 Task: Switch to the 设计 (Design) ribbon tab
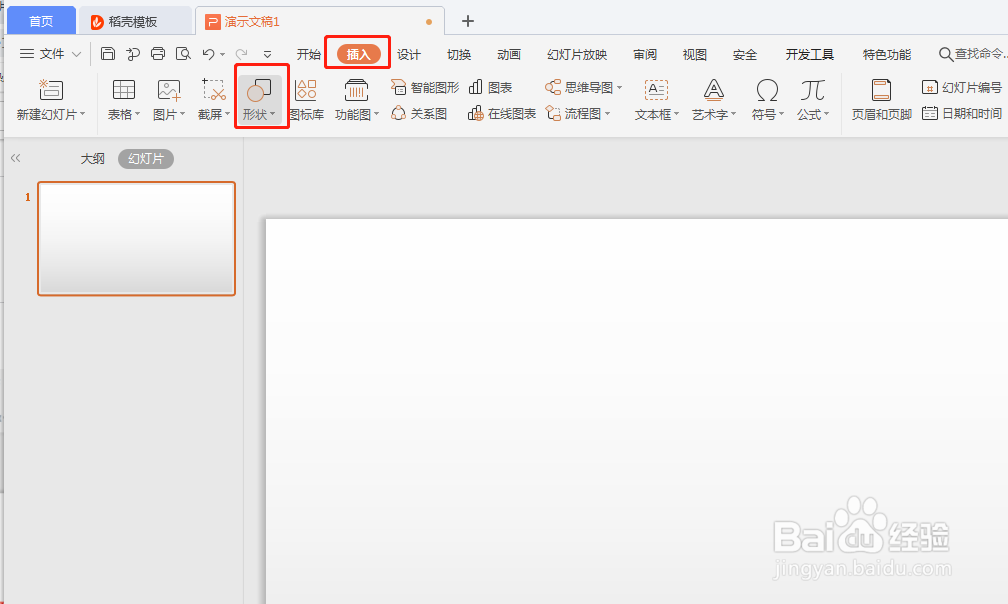click(408, 54)
